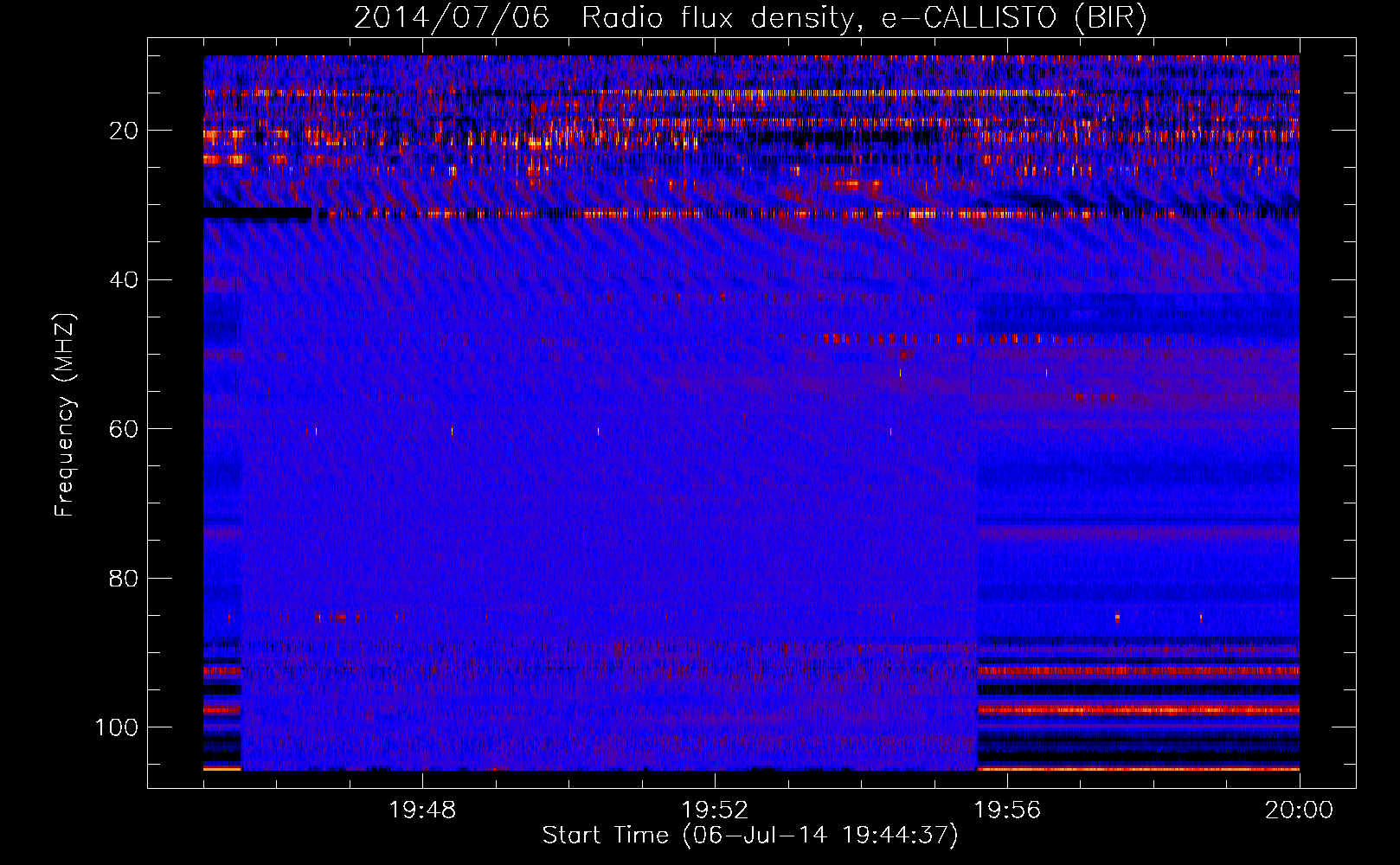Click the date "2014/07/06" in the title
1400x865 pixels.
coord(452,18)
